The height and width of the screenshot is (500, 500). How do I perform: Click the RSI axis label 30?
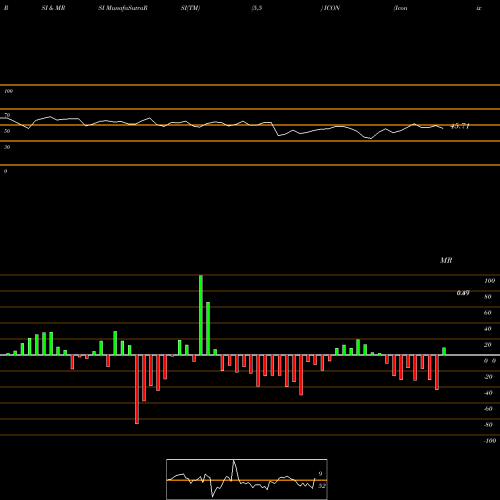click(x=7, y=147)
